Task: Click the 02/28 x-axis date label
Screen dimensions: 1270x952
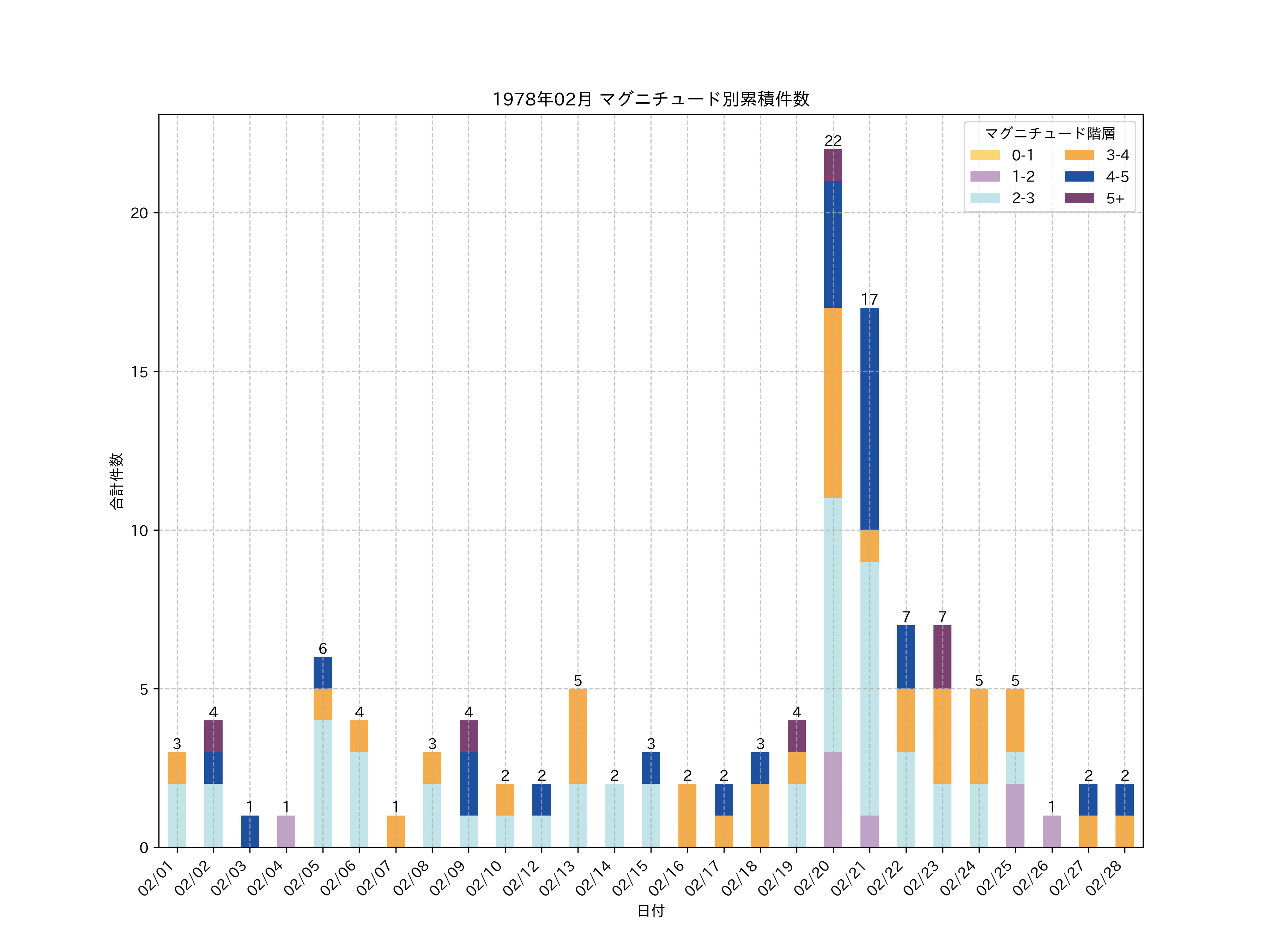Action: click(x=1104, y=878)
